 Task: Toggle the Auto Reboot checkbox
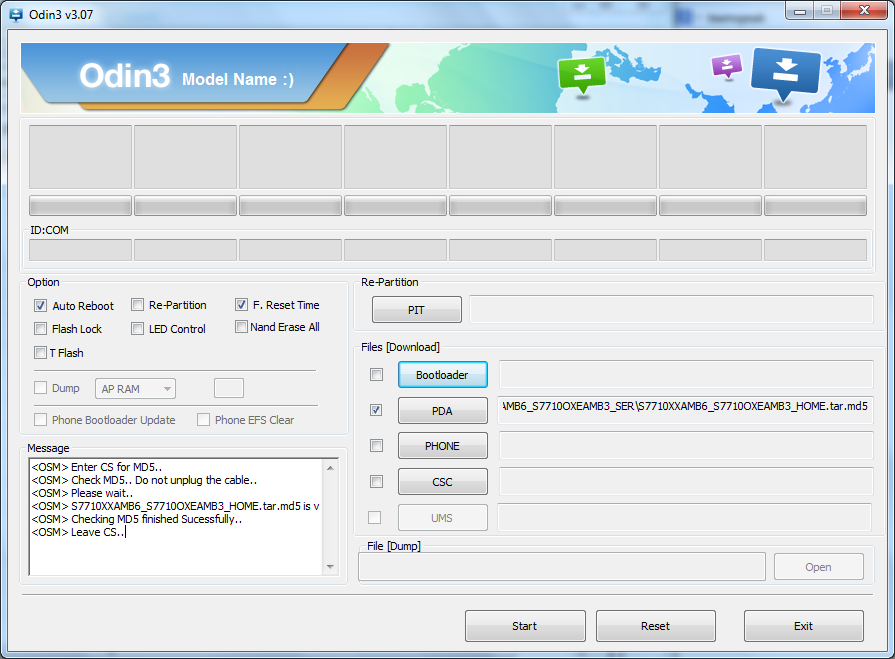click(x=40, y=306)
